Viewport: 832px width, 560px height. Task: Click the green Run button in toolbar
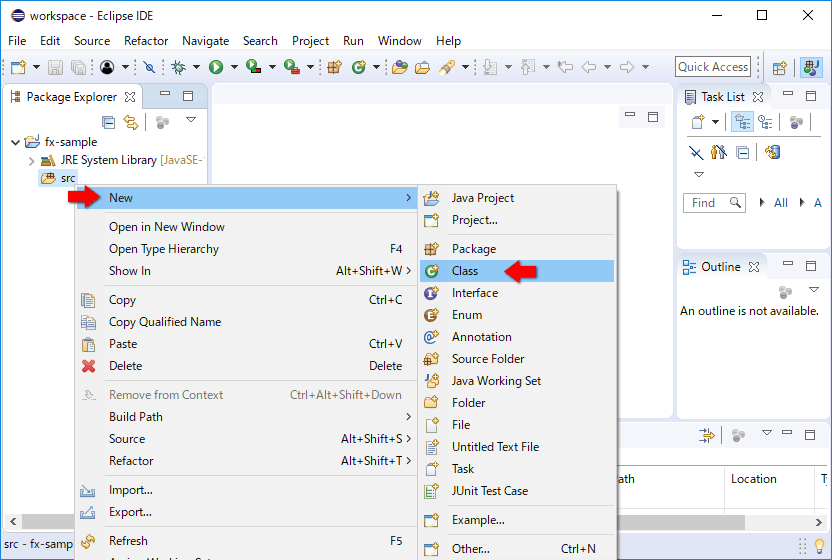click(216, 67)
